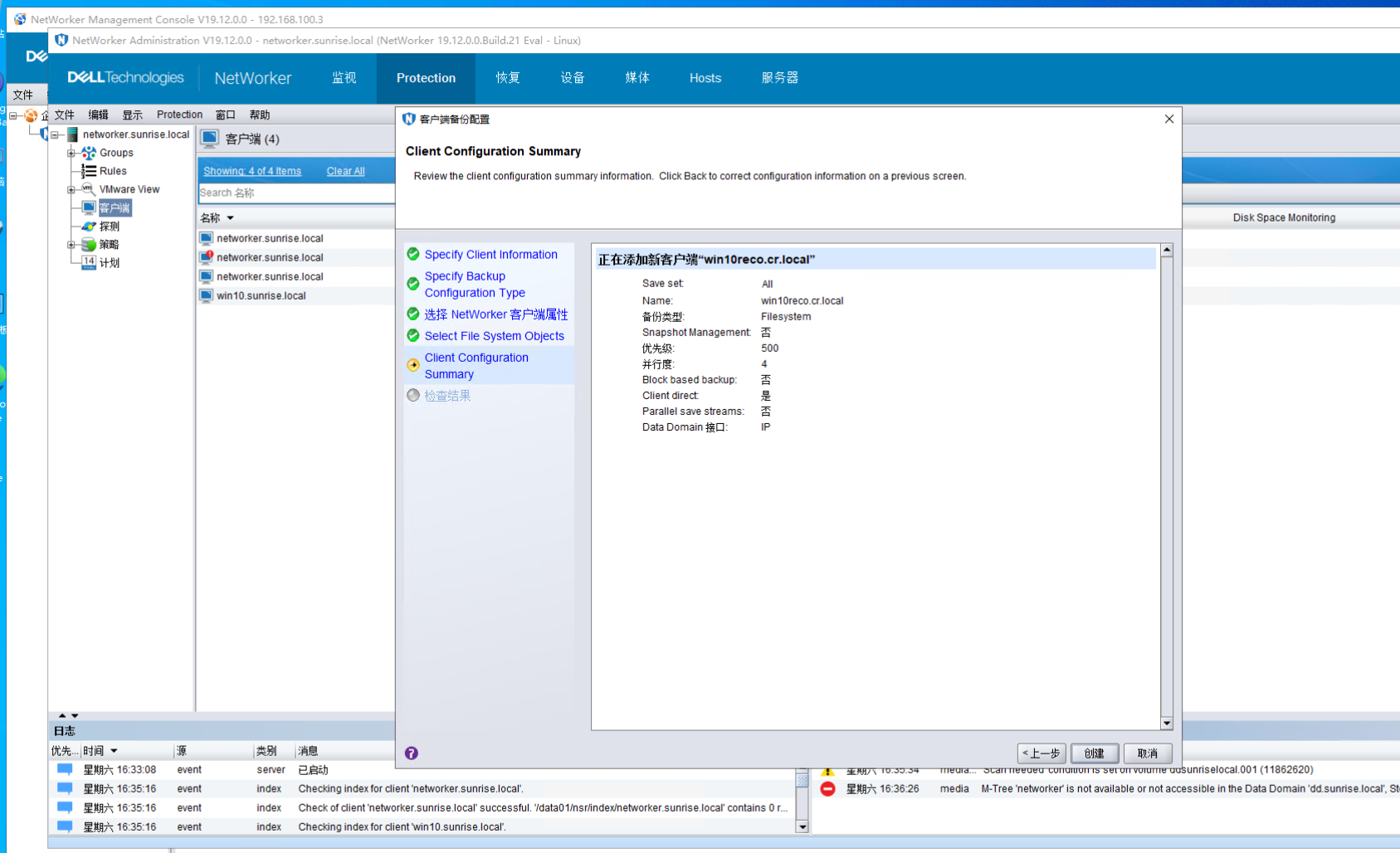Switch to the Protection tab

click(x=426, y=78)
